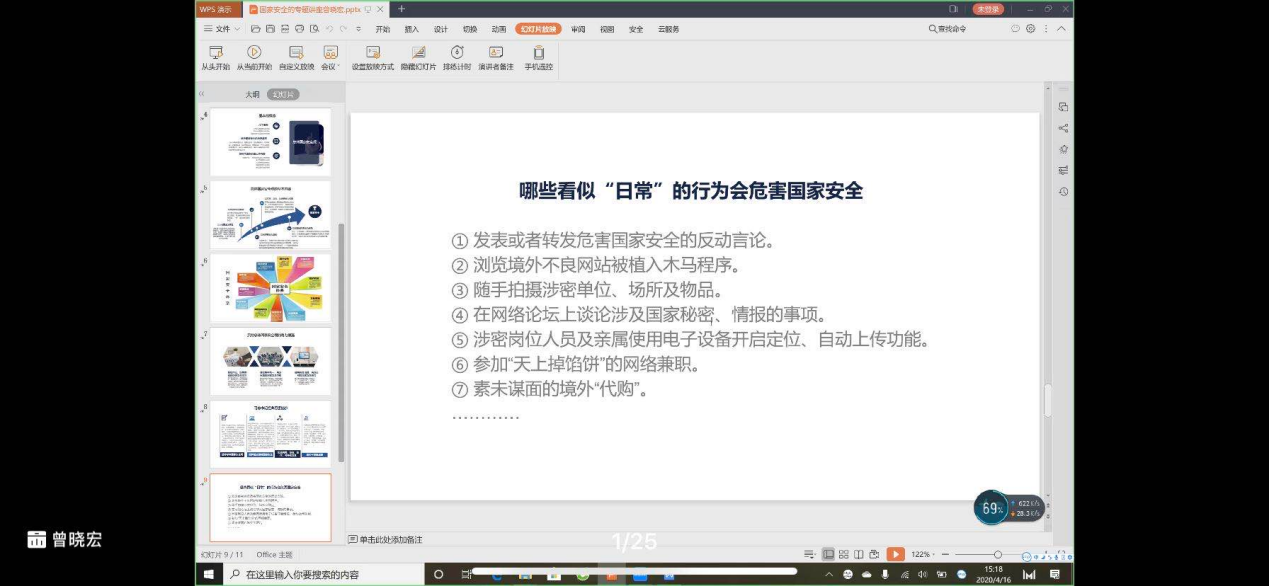Click 演讲者备注 presenter notes icon
Image resolution: width=1269 pixels, height=586 pixels.
point(495,53)
